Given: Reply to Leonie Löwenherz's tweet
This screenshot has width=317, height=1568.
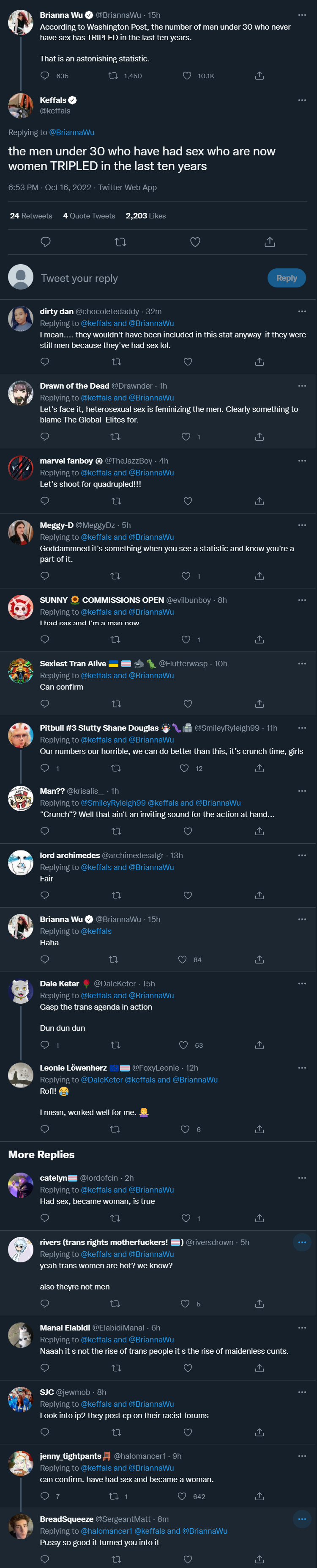Looking at the screenshot, I should tap(44, 1129).
